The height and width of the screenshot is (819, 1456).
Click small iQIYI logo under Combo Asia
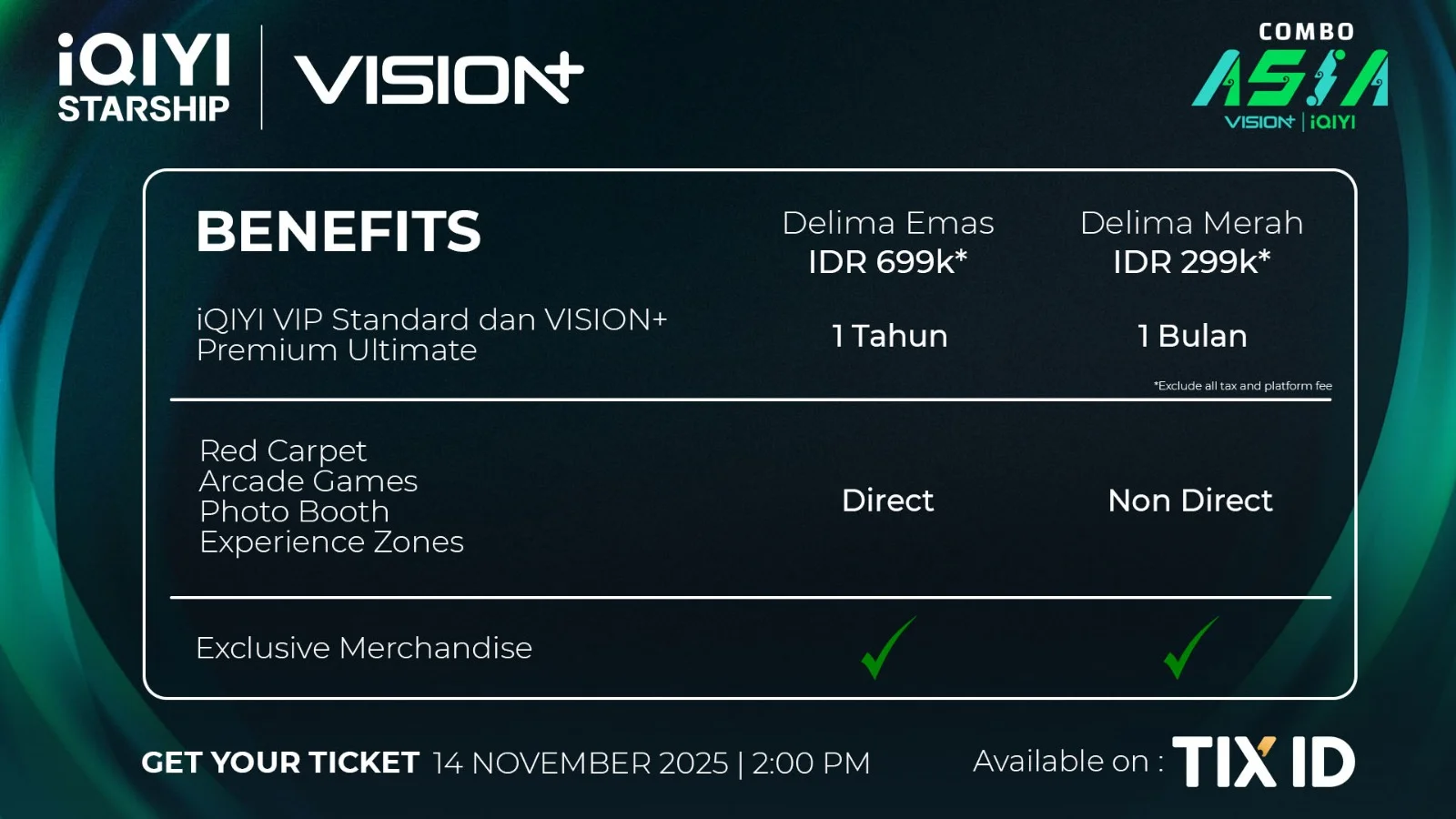(1333, 122)
